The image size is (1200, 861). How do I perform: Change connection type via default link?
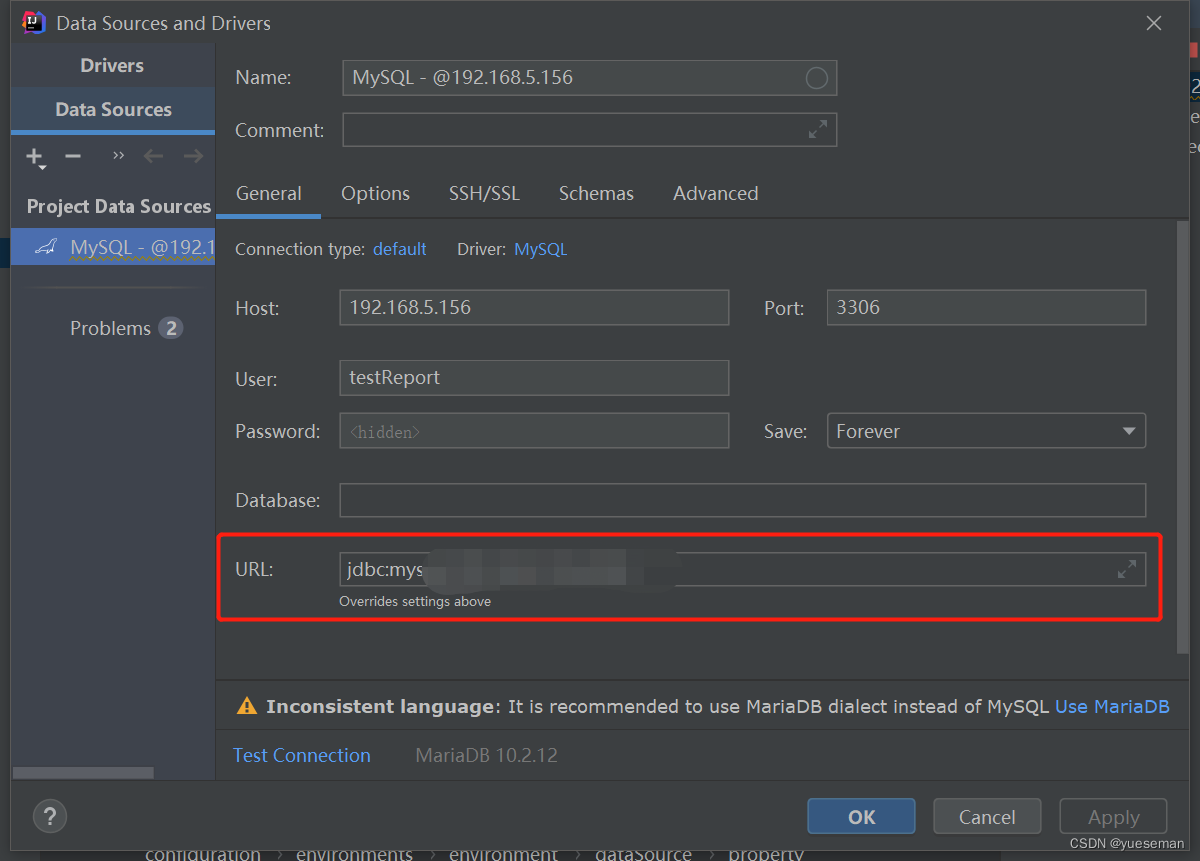400,249
